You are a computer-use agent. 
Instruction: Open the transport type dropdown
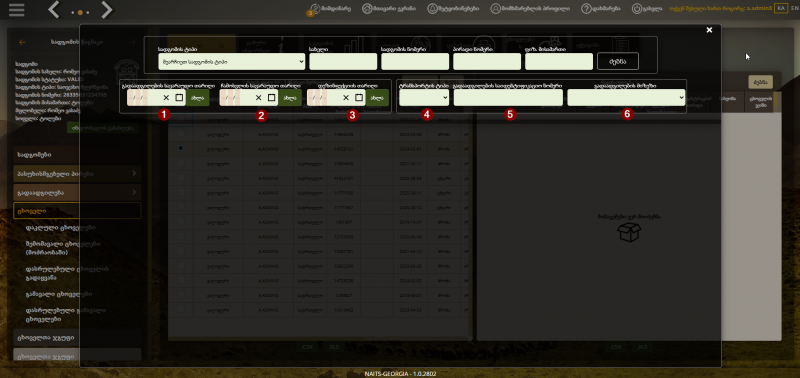[424, 97]
